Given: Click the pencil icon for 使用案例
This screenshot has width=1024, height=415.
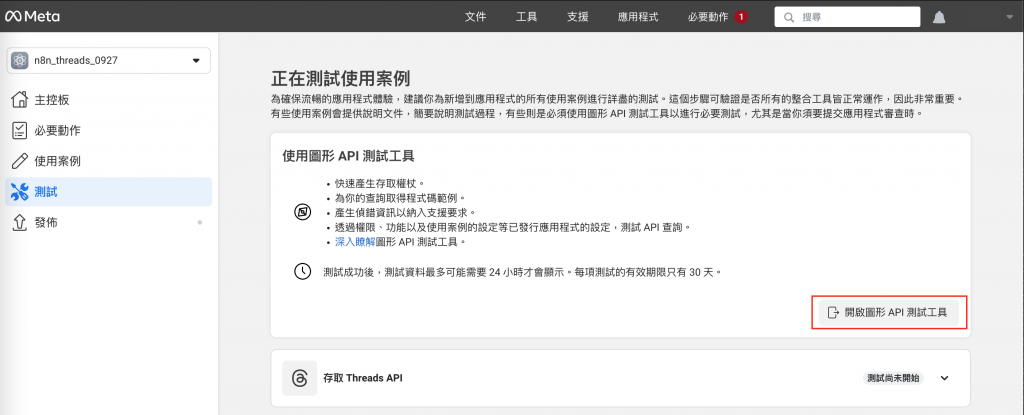Looking at the screenshot, I should click(20, 161).
